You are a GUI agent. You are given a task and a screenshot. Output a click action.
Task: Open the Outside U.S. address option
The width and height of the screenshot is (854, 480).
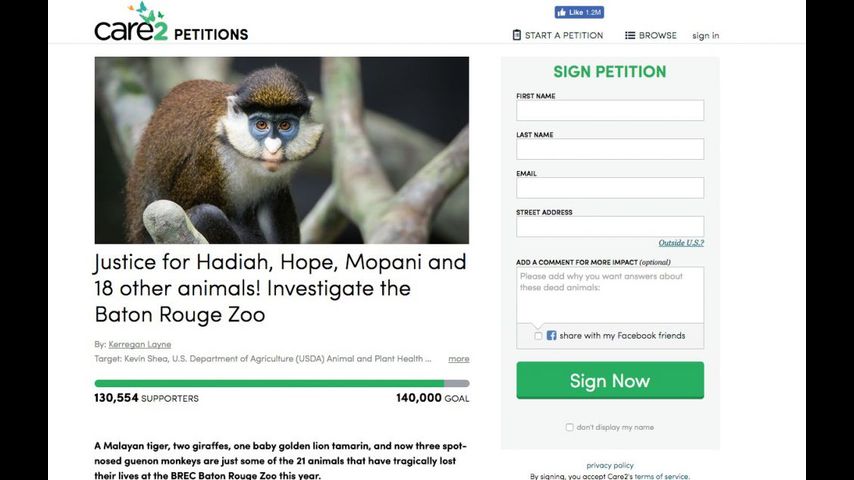pyautogui.click(x=680, y=243)
